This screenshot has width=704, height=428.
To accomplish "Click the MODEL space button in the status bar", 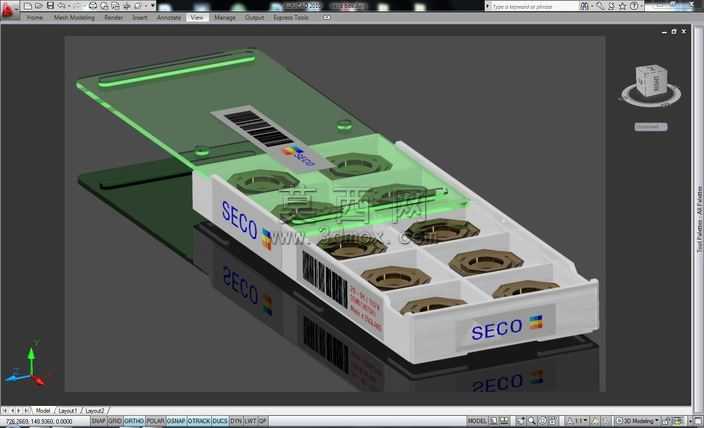I will point(477,421).
